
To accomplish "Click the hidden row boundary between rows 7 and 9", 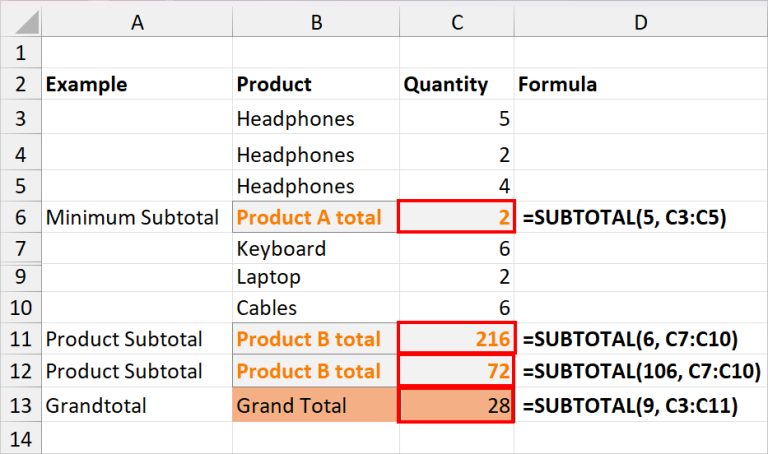I will 21,264.
